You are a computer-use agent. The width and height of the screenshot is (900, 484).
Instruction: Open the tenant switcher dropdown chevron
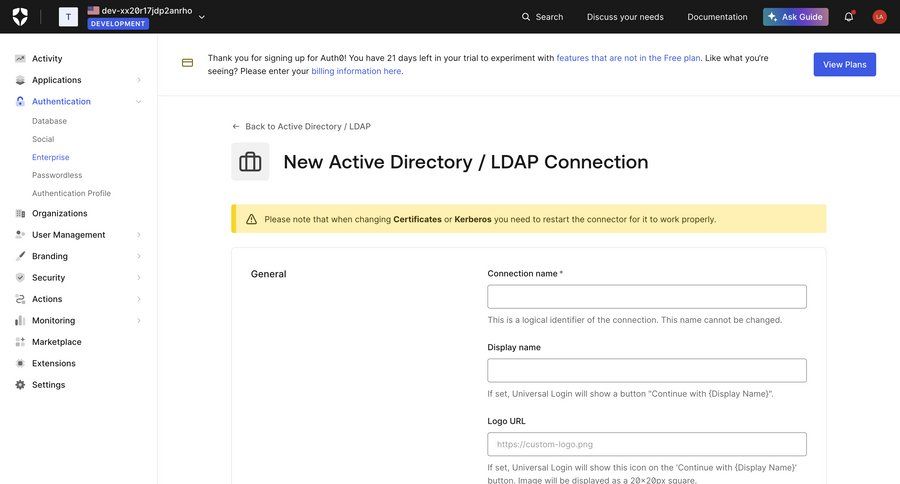click(x=201, y=17)
